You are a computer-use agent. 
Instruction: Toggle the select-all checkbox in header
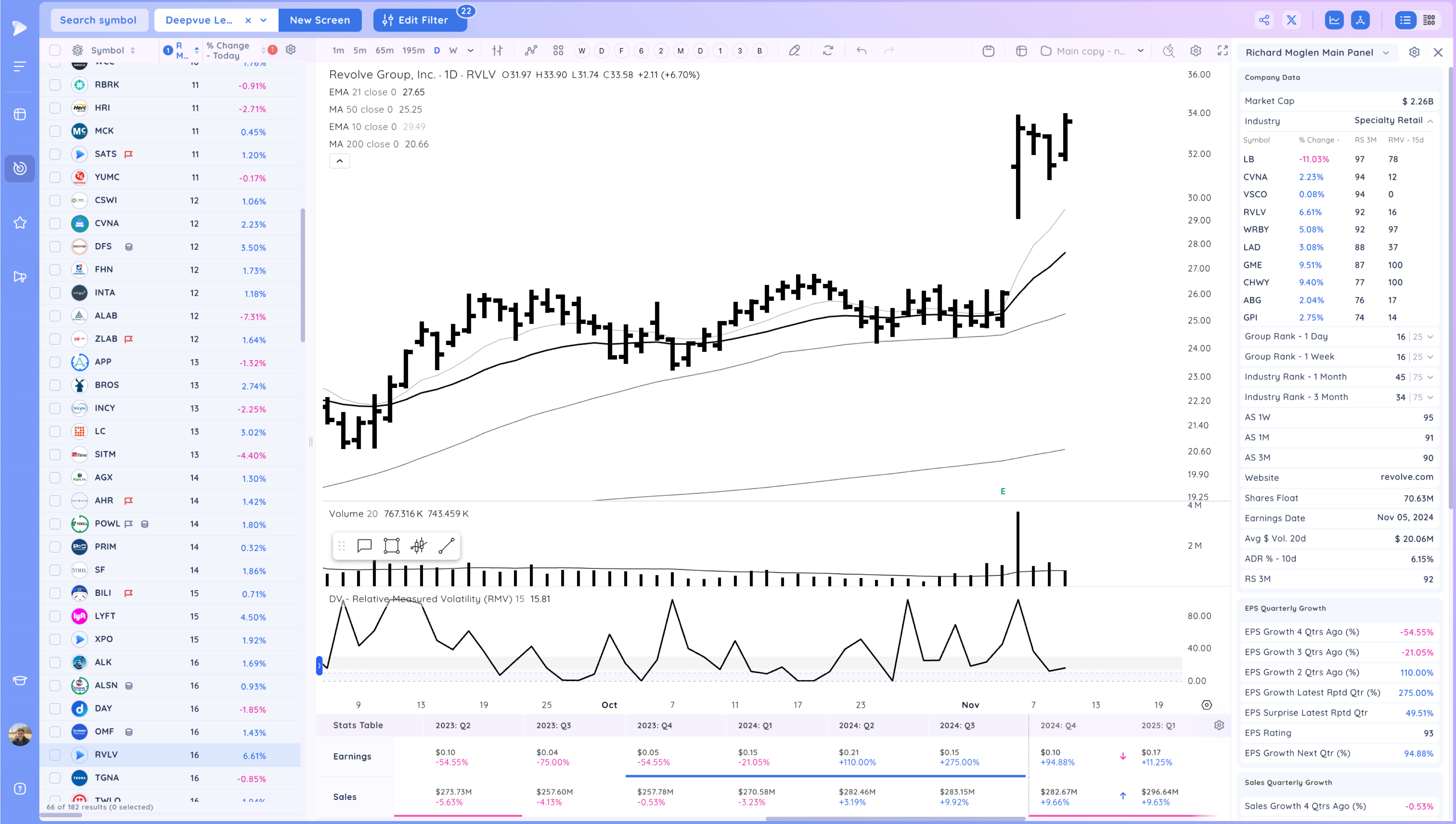[55, 50]
